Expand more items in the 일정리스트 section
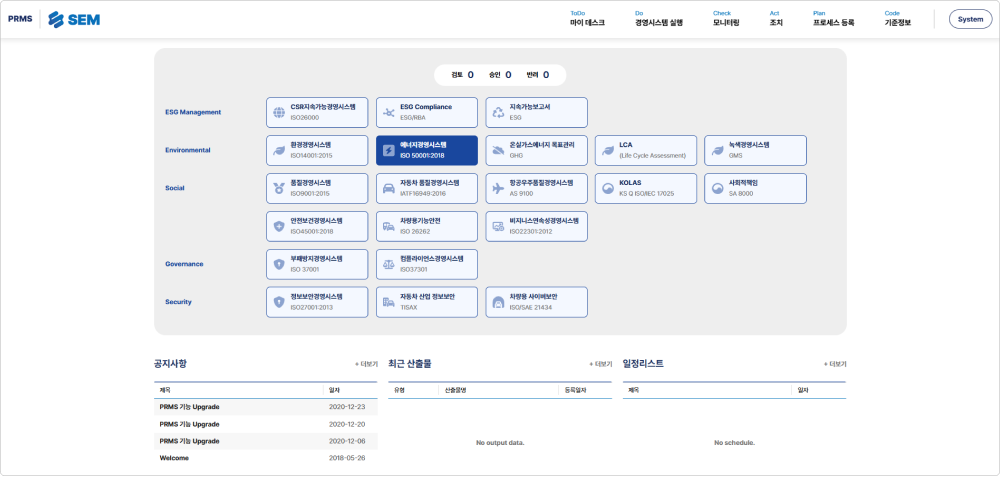 tap(835, 364)
